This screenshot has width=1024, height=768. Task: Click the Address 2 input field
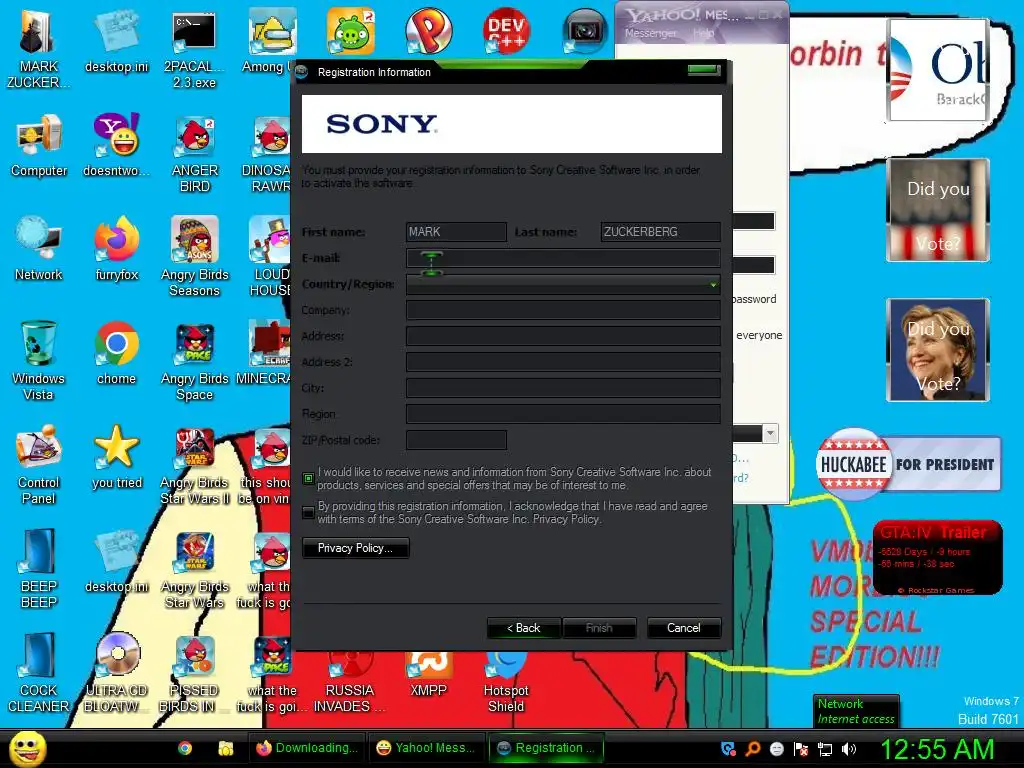point(563,362)
